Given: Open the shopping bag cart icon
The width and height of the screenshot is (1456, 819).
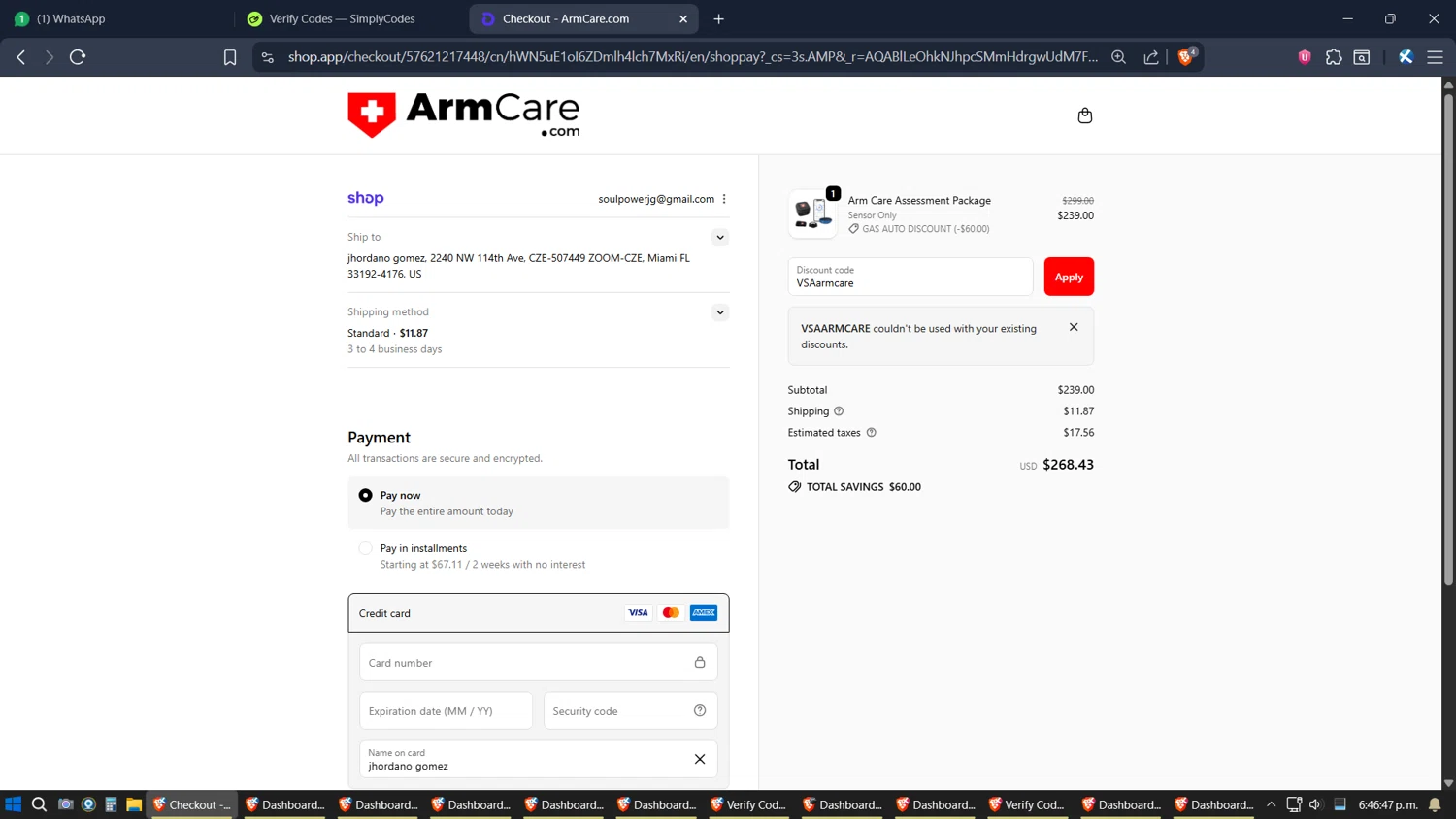Looking at the screenshot, I should click(1085, 115).
